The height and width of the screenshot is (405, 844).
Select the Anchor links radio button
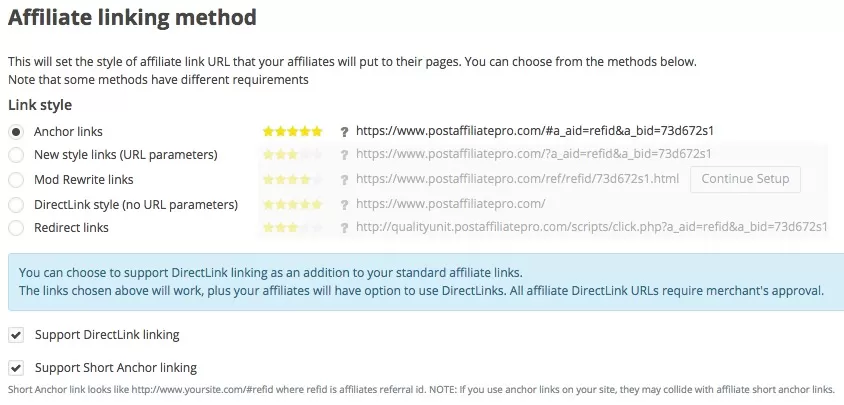[16, 131]
